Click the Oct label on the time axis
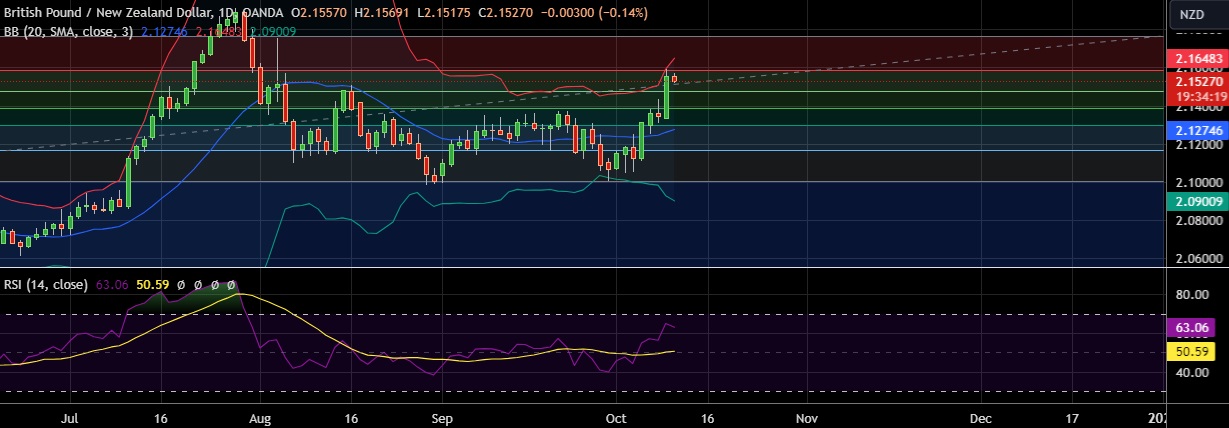The image size is (1229, 428). (x=618, y=417)
